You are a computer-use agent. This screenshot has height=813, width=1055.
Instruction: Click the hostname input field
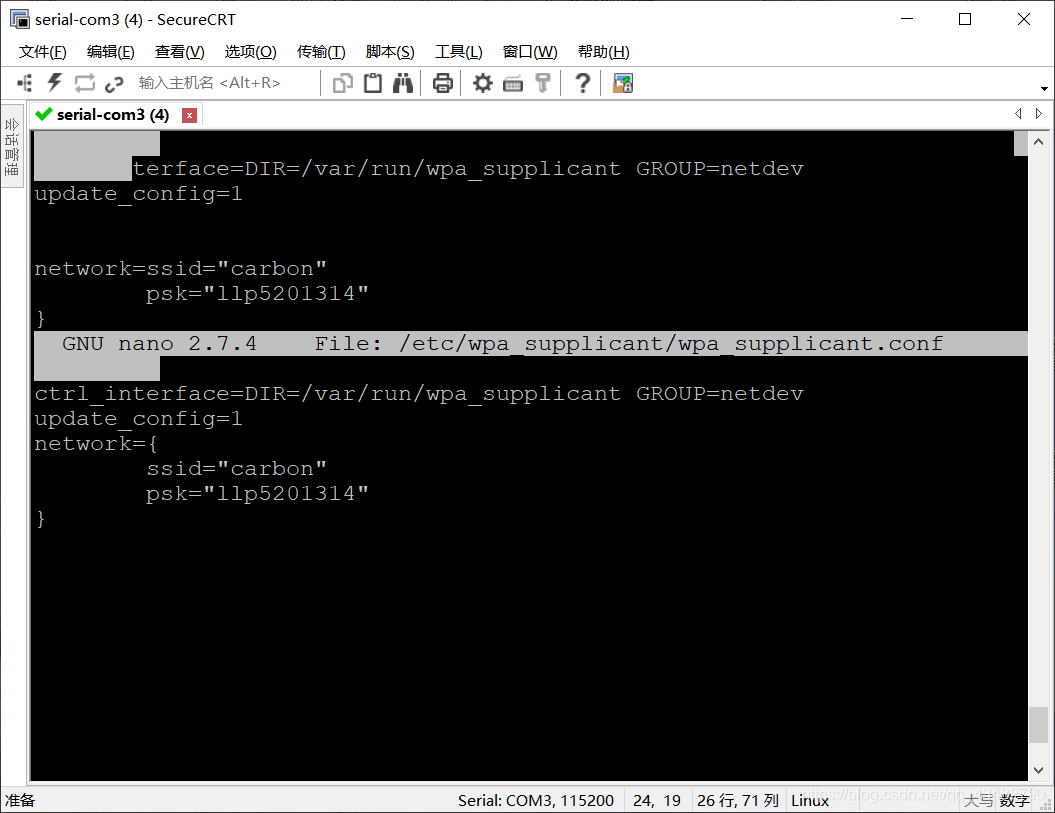(x=225, y=83)
